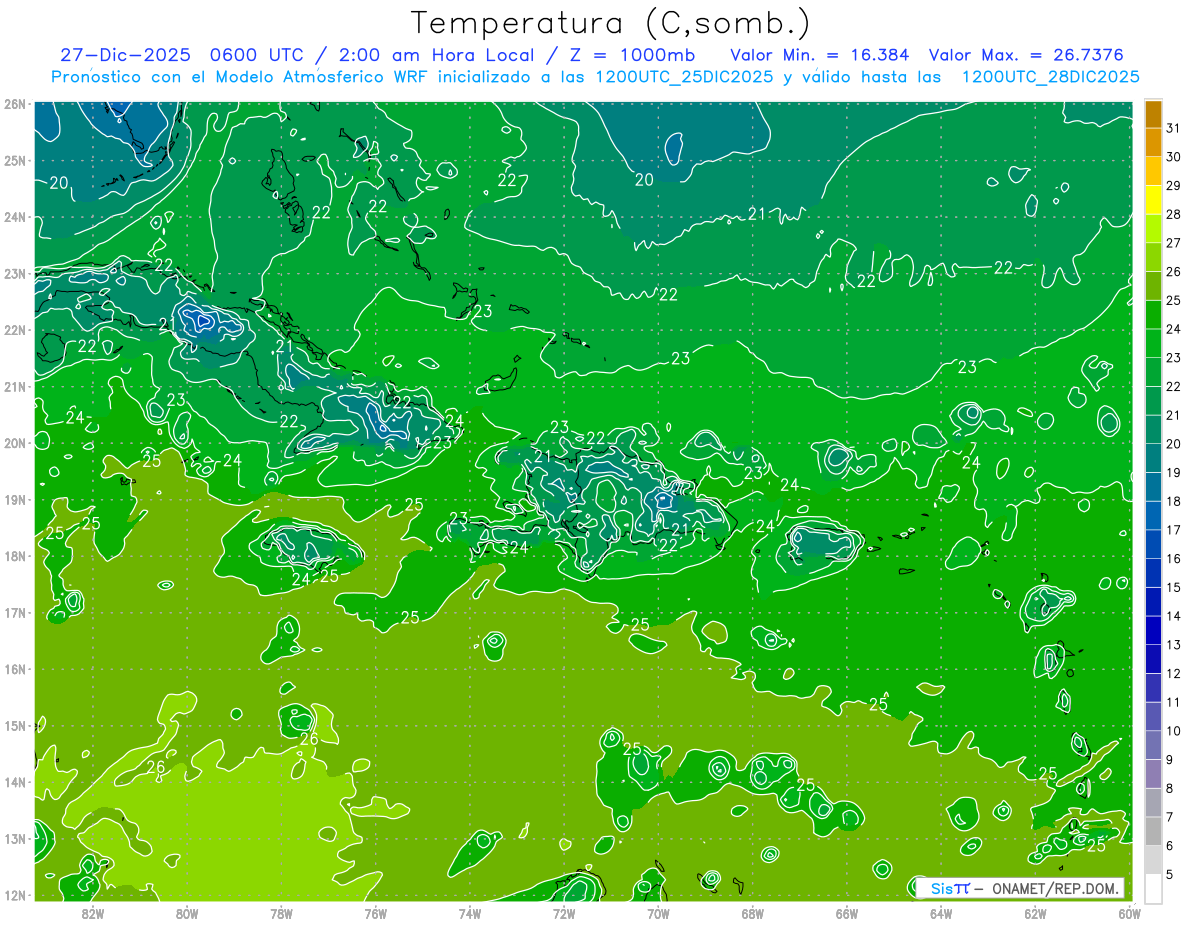Pick the yellow legend swatch between 28 and 29

[x=1153, y=199]
